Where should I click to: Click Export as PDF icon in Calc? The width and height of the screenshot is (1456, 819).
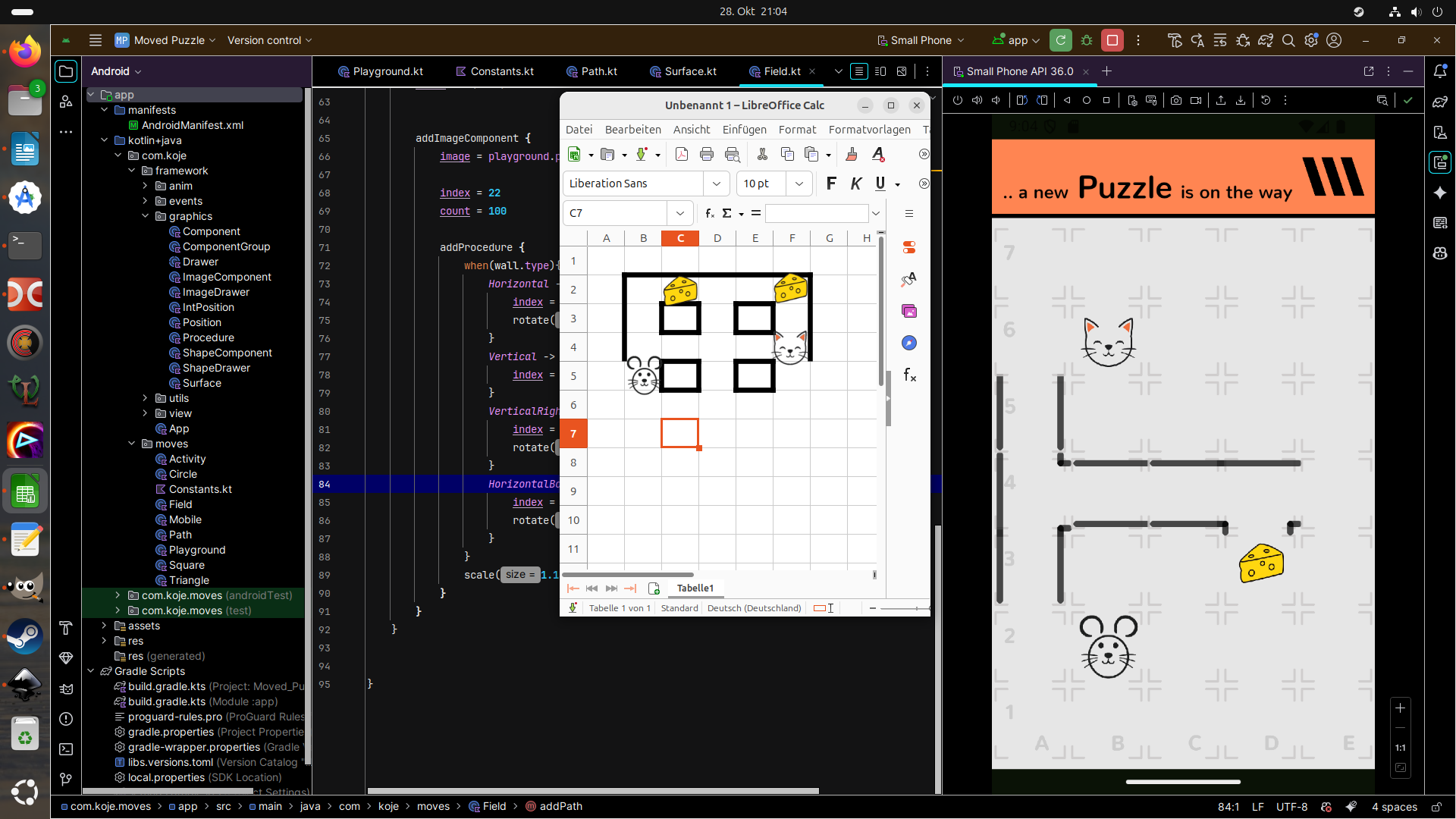[x=681, y=155]
